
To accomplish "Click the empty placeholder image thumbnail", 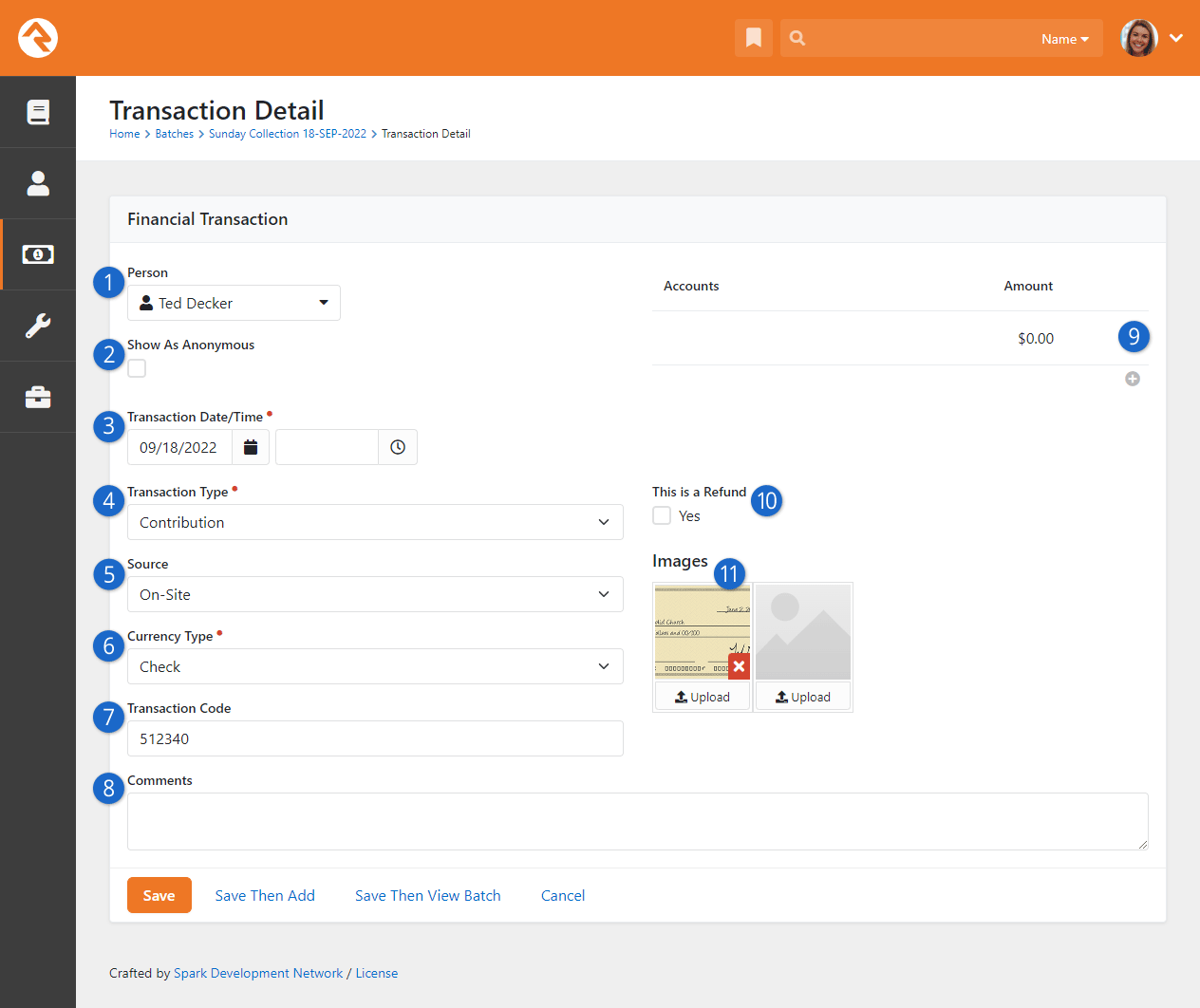I will point(803,631).
